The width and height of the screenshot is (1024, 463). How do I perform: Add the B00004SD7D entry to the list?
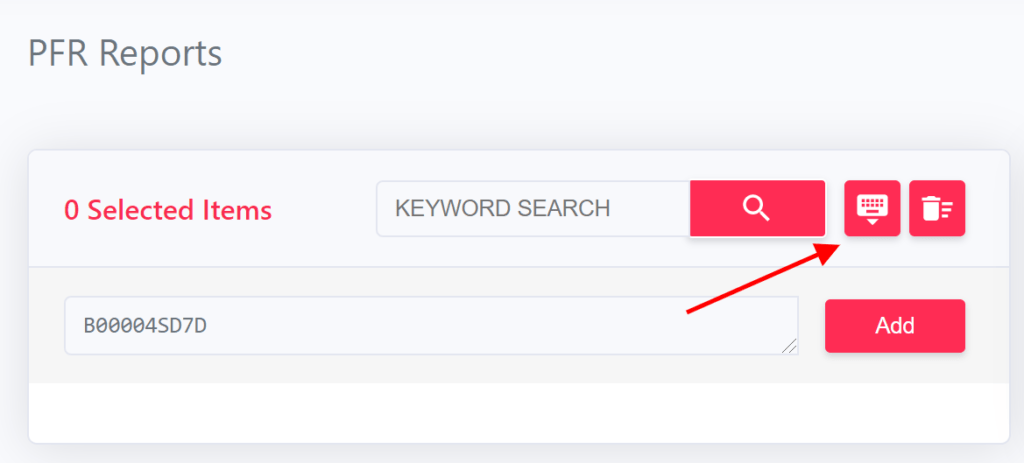(x=895, y=325)
